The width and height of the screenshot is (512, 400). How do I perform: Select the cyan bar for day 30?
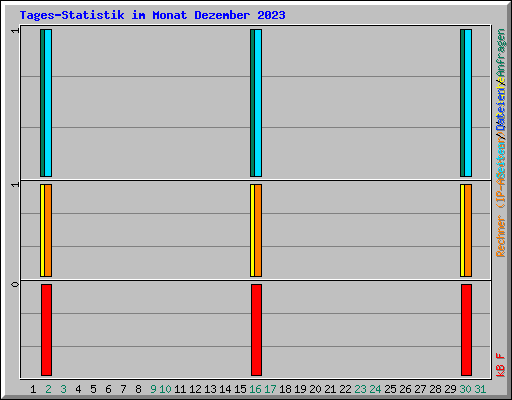[x=468, y=103]
